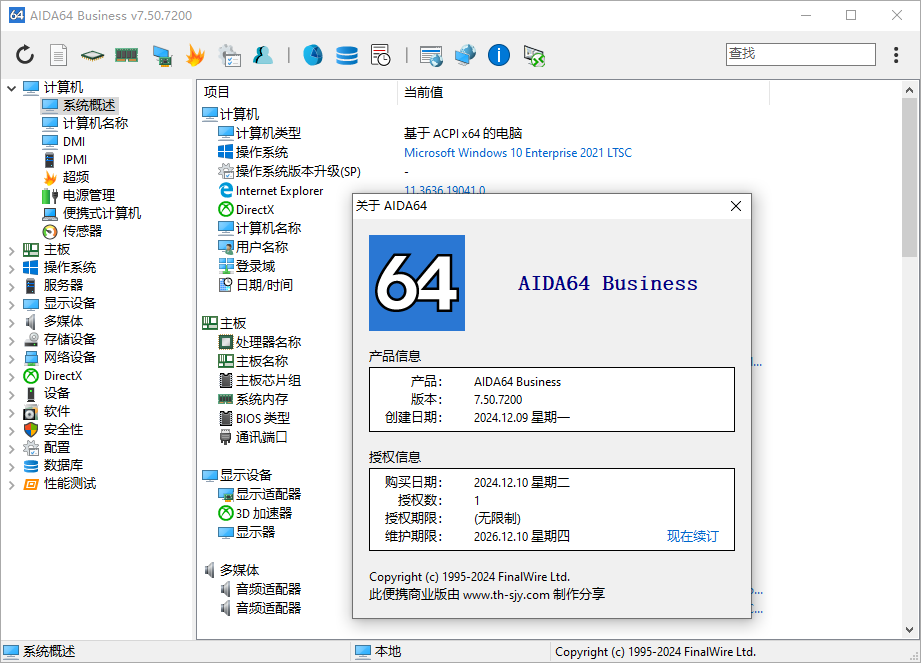Image resolution: width=921 pixels, height=663 pixels.
Task: Click the blue database disks toolbar icon
Action: click(x=347, y=55)
